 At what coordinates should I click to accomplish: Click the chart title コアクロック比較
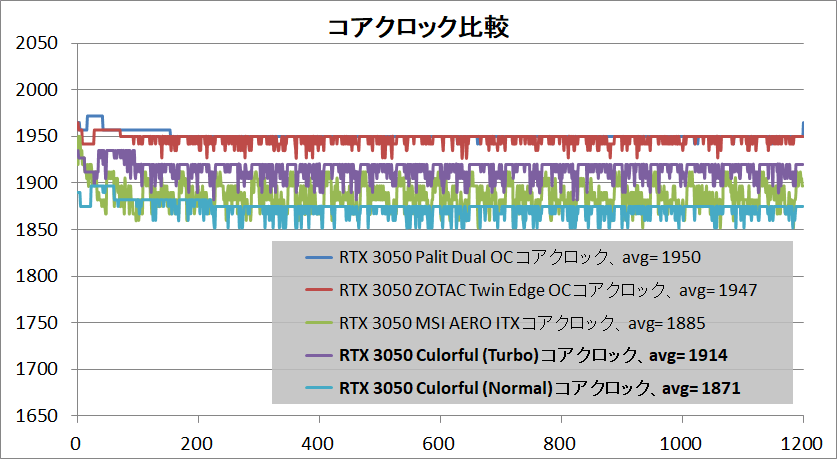coord(418,27)
